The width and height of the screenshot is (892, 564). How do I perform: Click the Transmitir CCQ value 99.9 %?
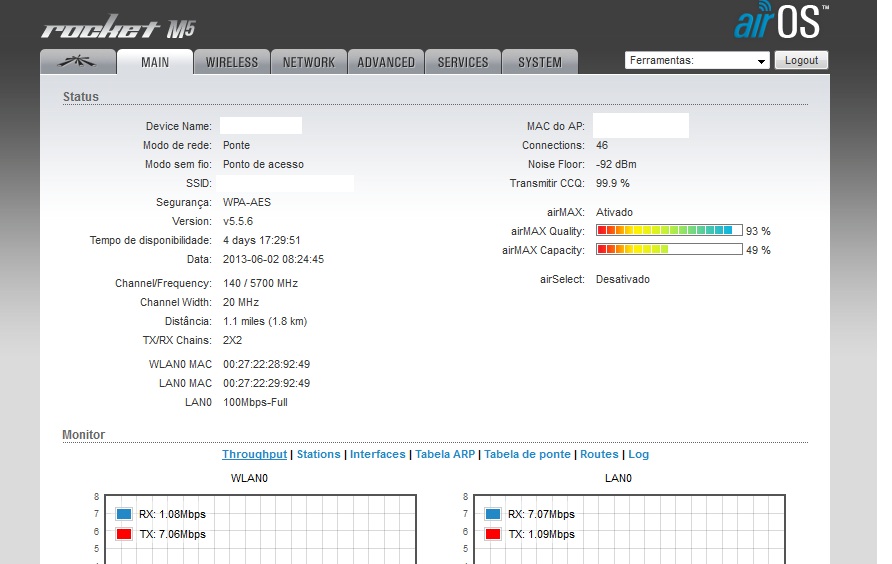point(613,183)
